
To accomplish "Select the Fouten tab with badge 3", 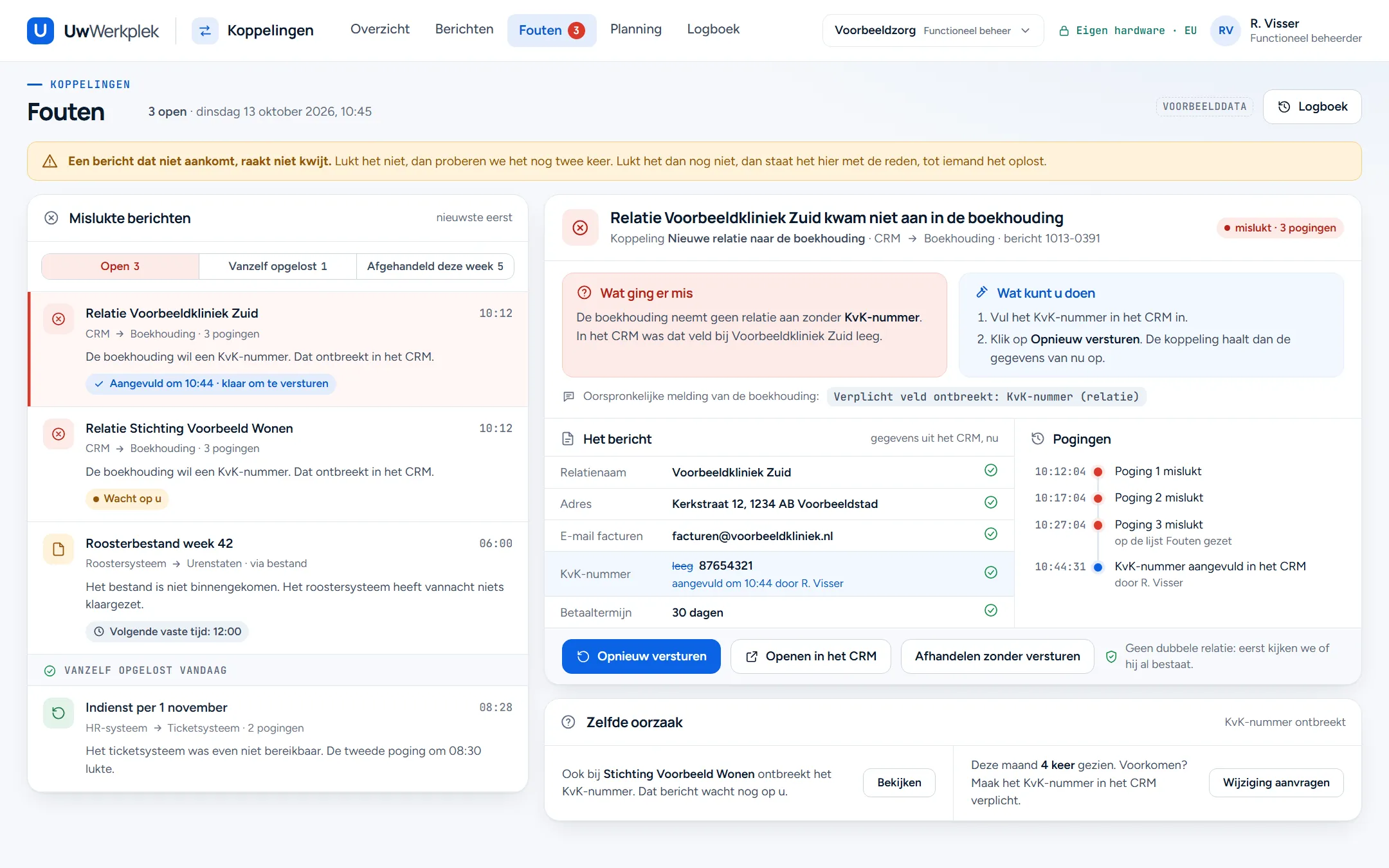I will pyautogui.click(x=551, y=30).
